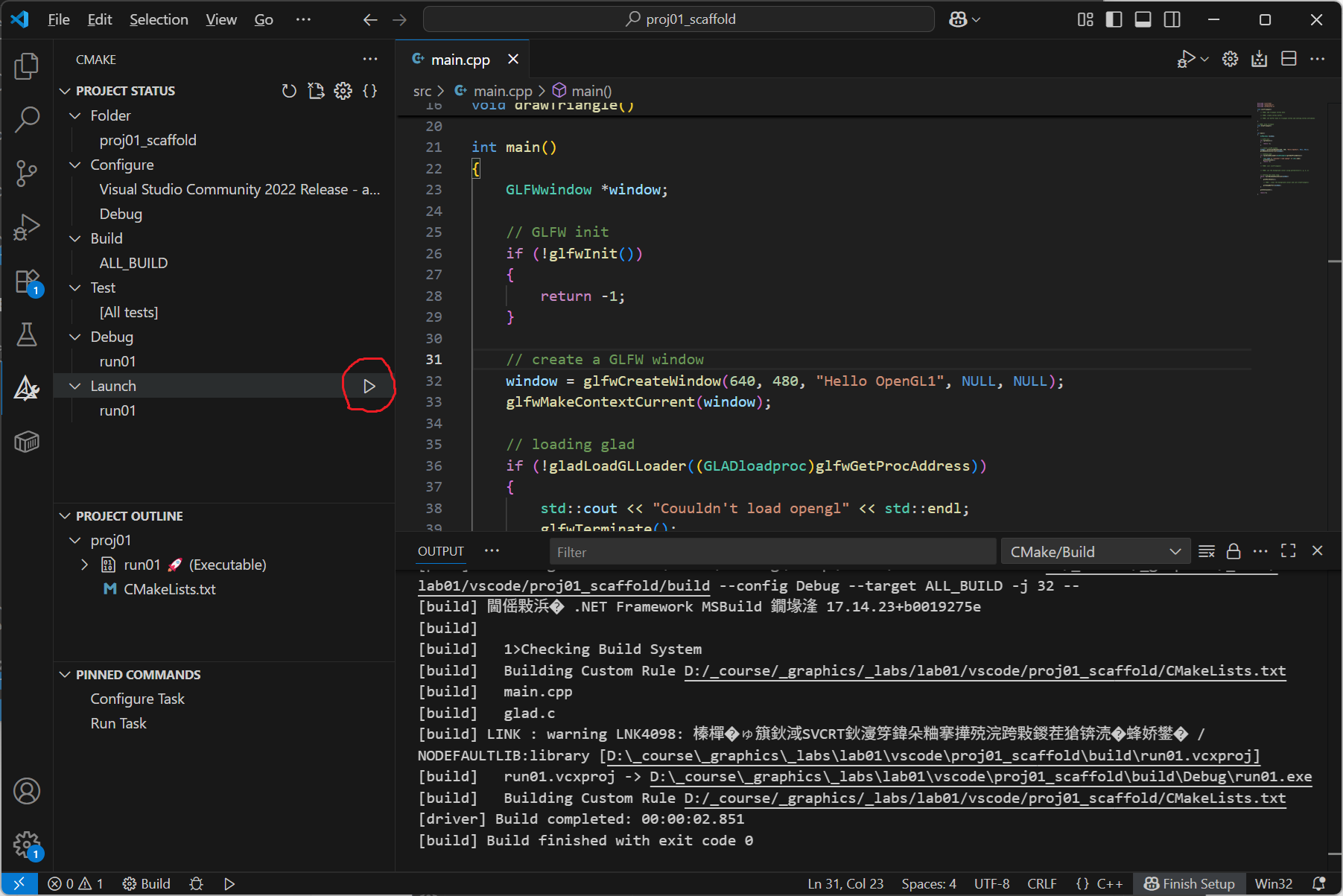Toggle the bottom panel layout button

(x=1143, y=19)
